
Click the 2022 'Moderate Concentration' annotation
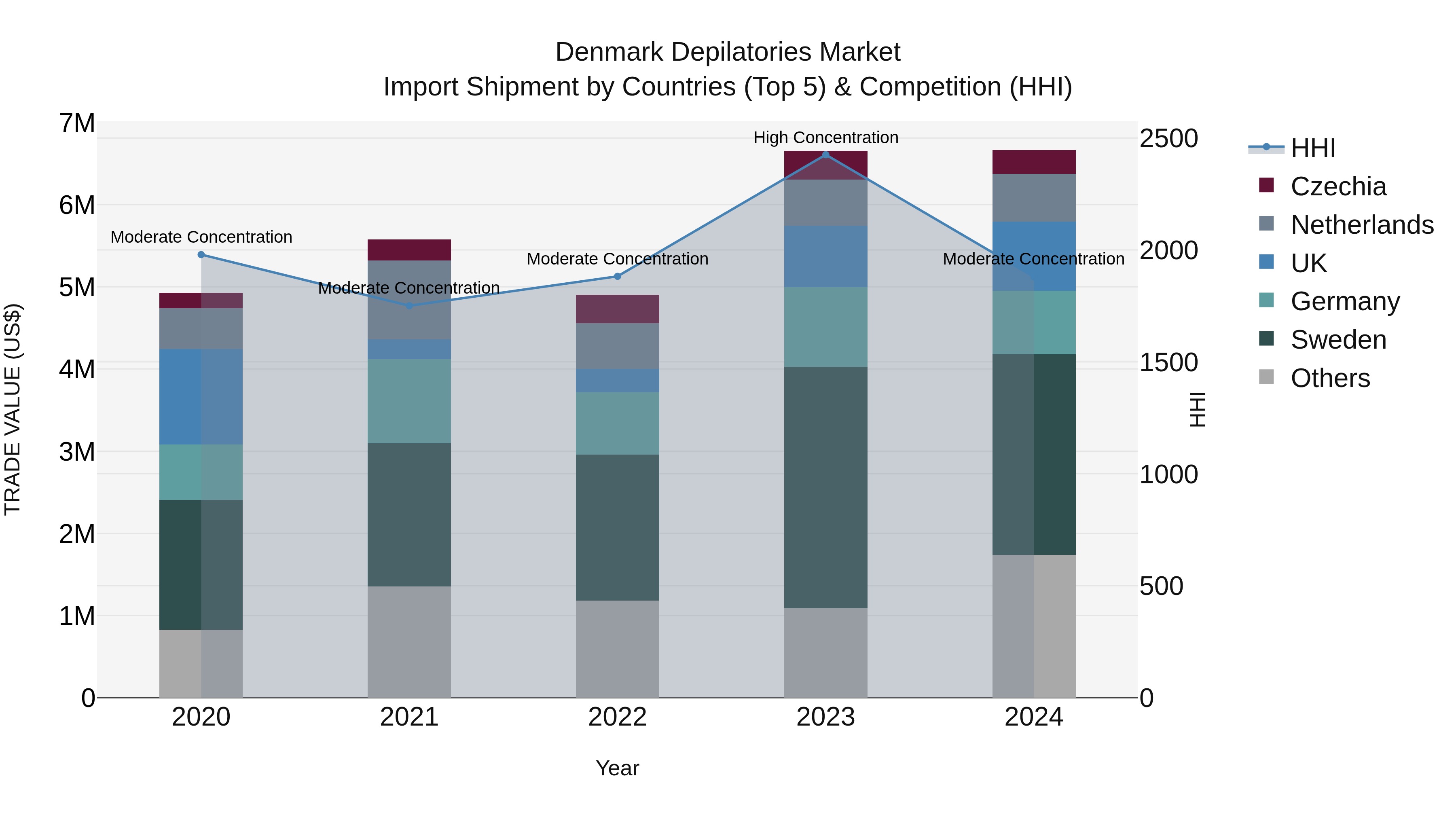point(618,259)
